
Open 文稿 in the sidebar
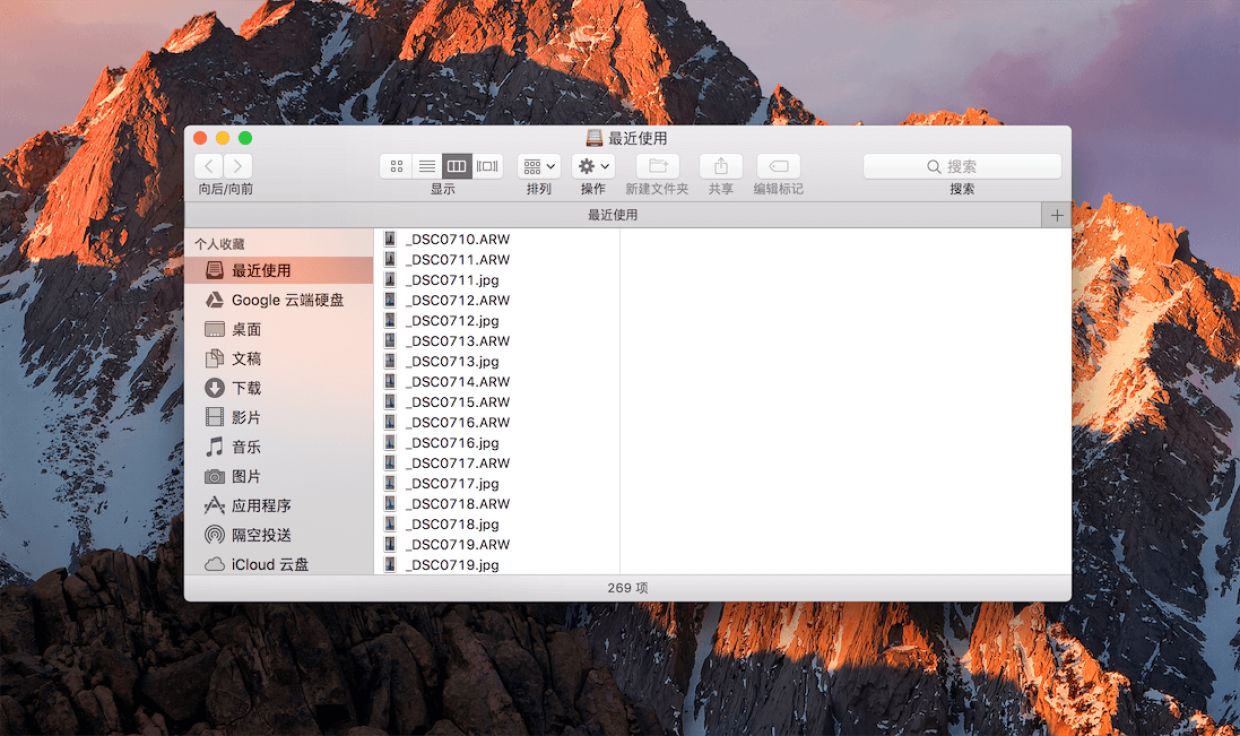coord(279,358)
